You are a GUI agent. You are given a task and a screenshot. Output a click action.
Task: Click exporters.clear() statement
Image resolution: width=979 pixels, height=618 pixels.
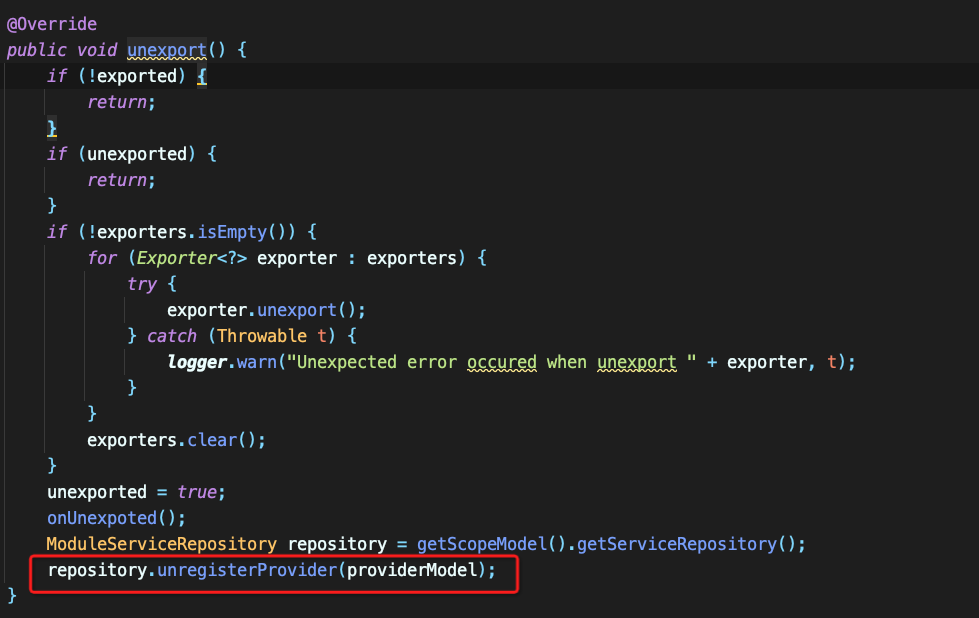[x=176, y=441]
